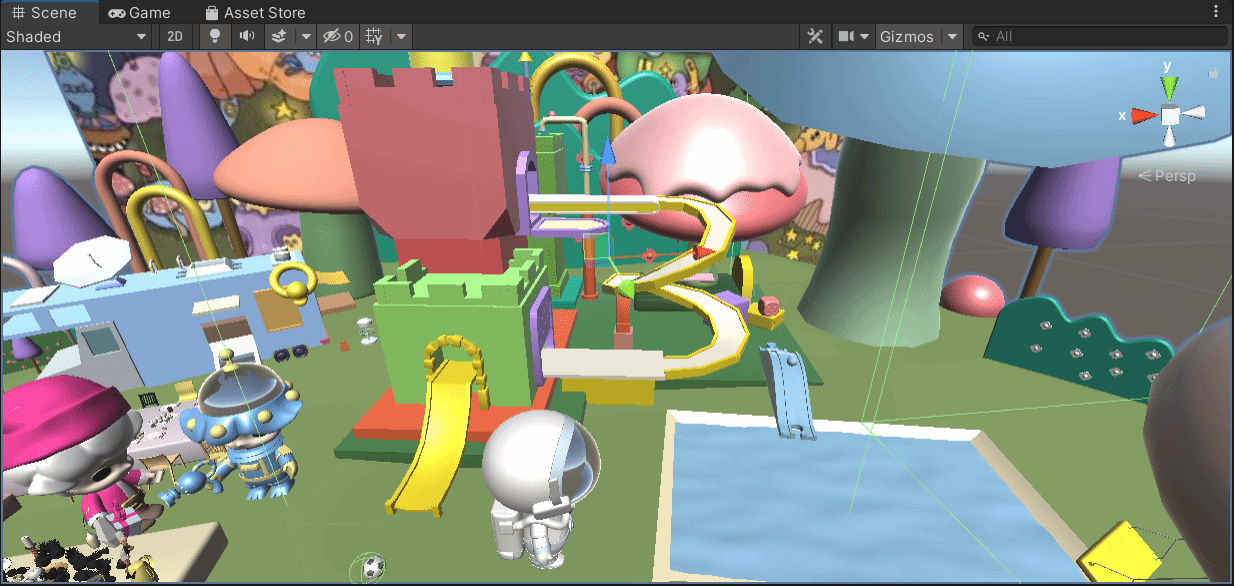Viewport: 1234px width, 586px height.
Task: Click the center cube of orientation gizmo
Action: [x=1169, y=116]
